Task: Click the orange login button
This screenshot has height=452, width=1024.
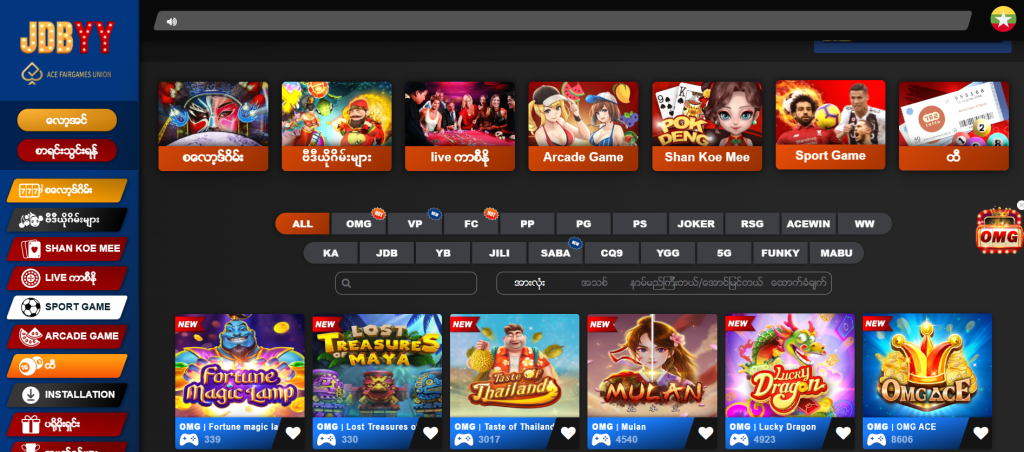Action: tap(67, 120)
